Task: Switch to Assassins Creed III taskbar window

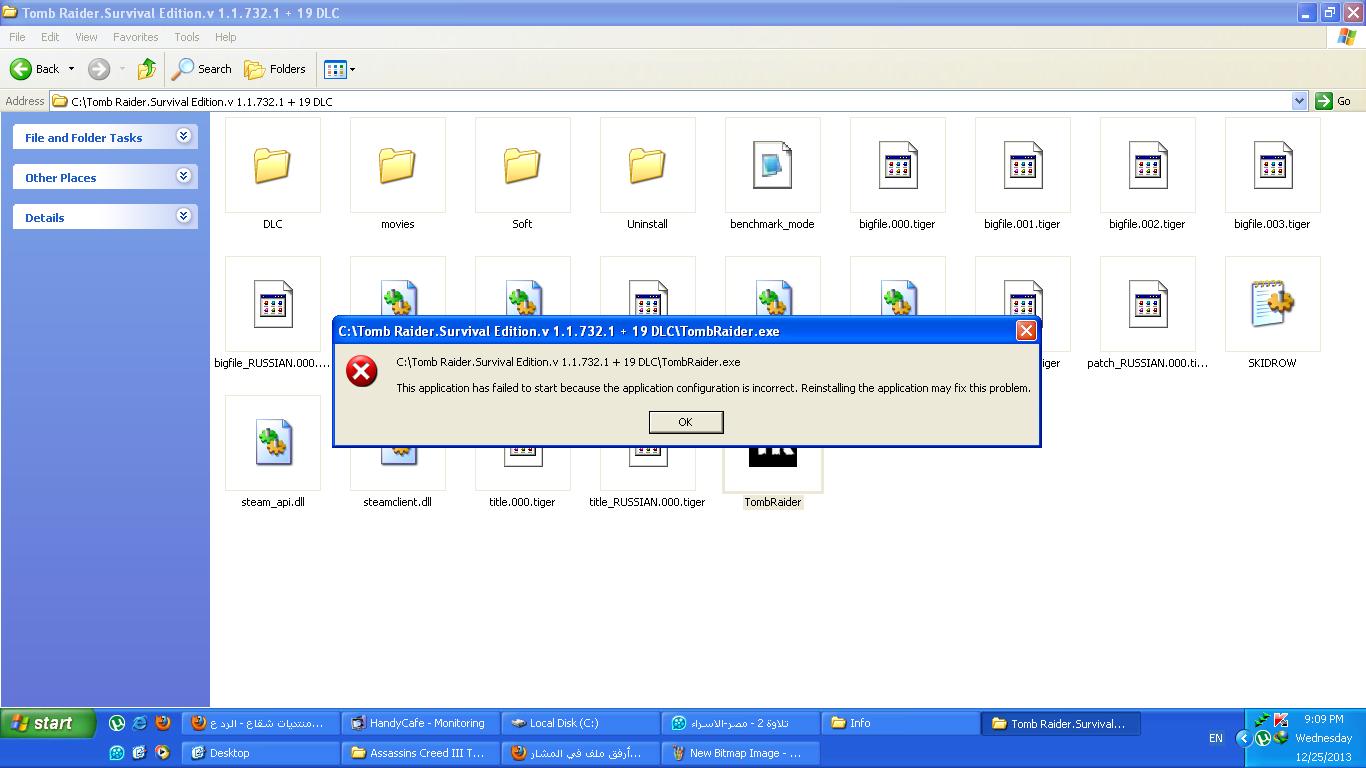Action: point(421,753)
